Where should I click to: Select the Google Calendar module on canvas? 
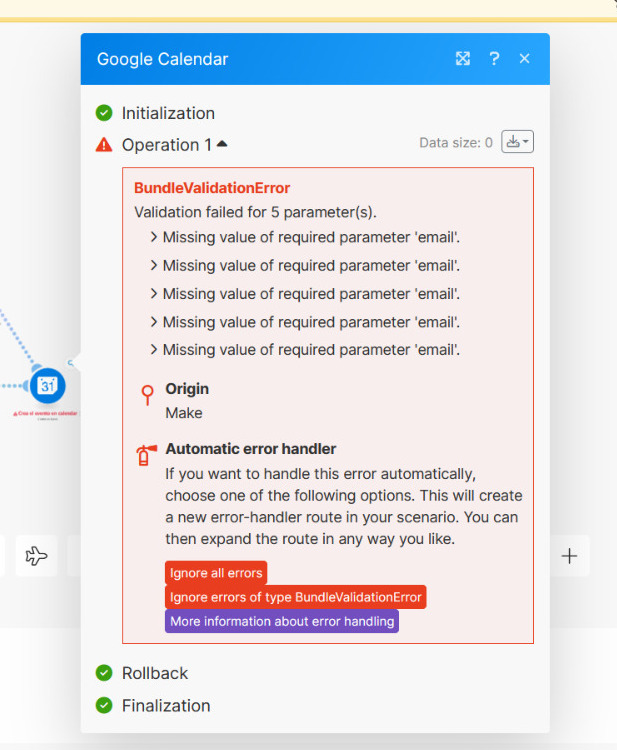[47, 386]
